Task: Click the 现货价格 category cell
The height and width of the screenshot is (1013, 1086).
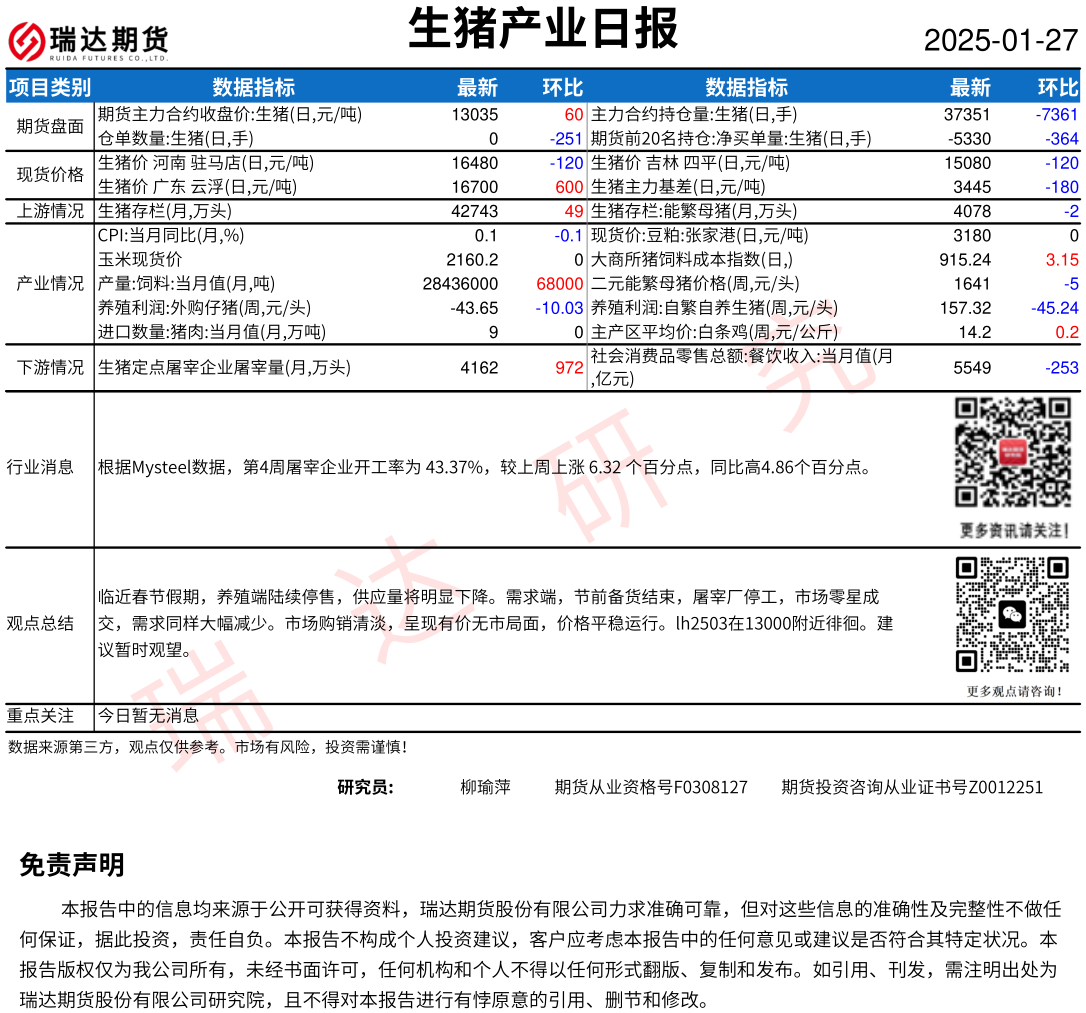Action: (50, 174)
